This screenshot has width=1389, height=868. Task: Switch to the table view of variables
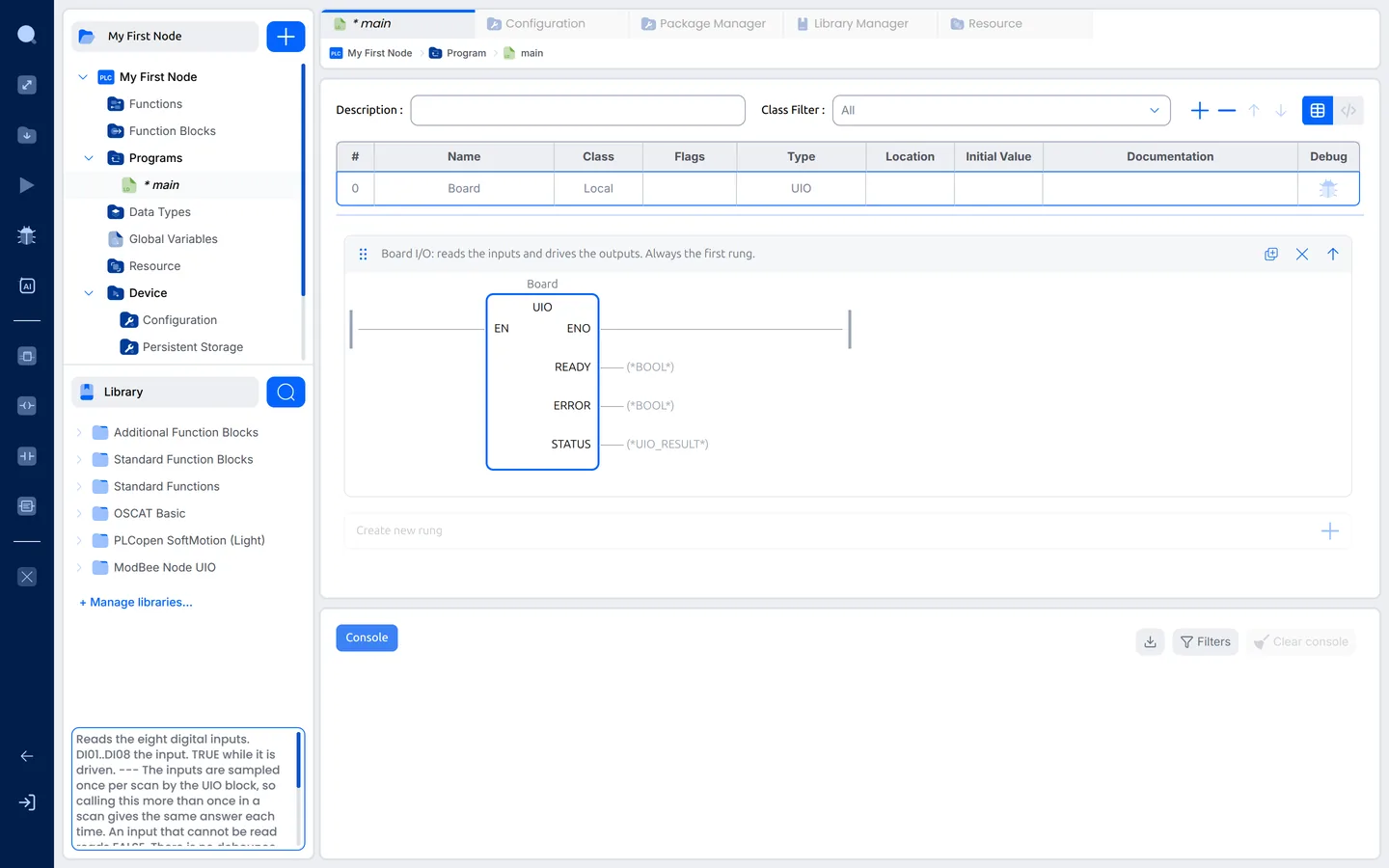pos(1318,110)
